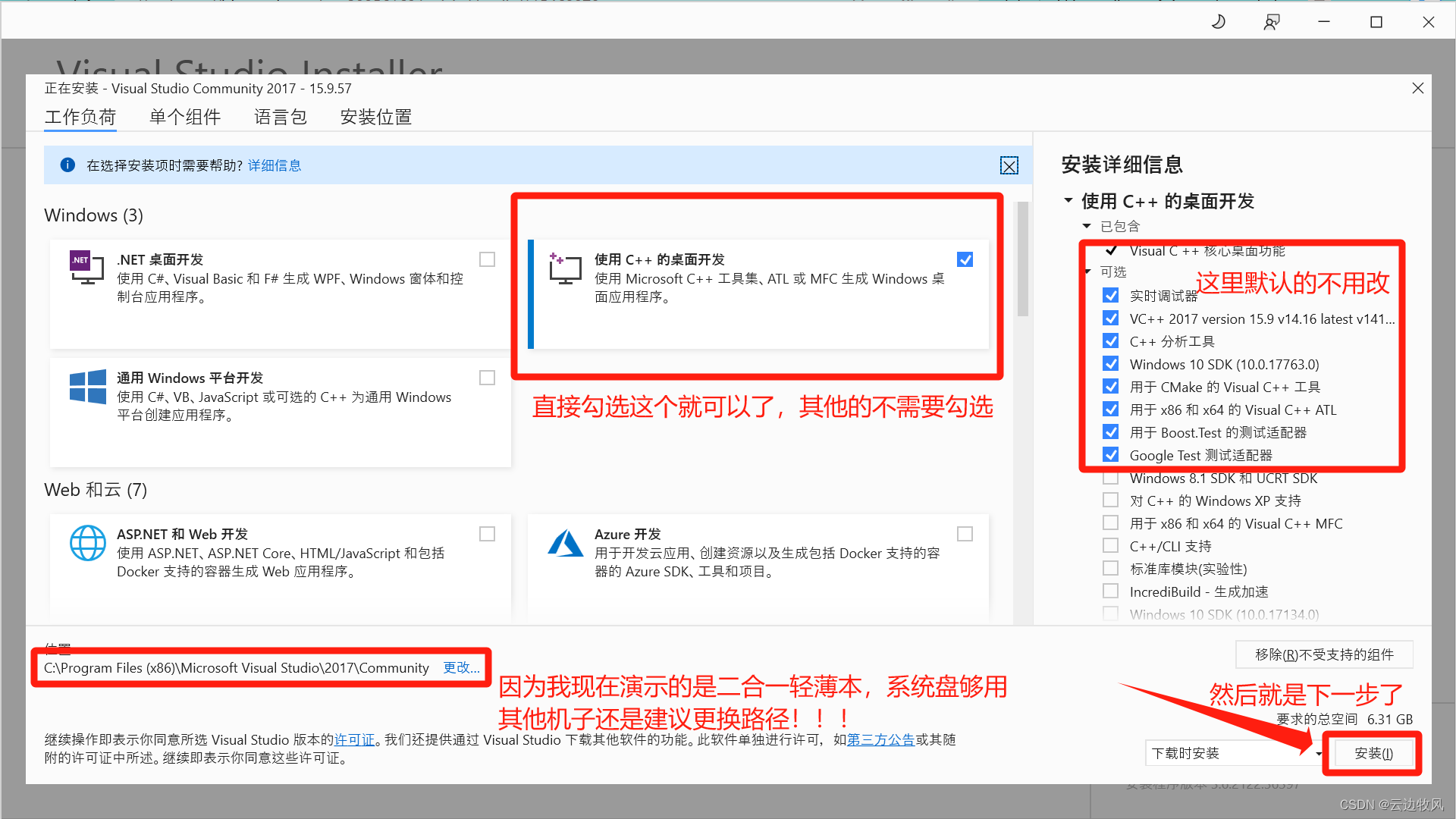
Task: Click the .NET desktop development workload icon
Action: (x=86, y=268)
